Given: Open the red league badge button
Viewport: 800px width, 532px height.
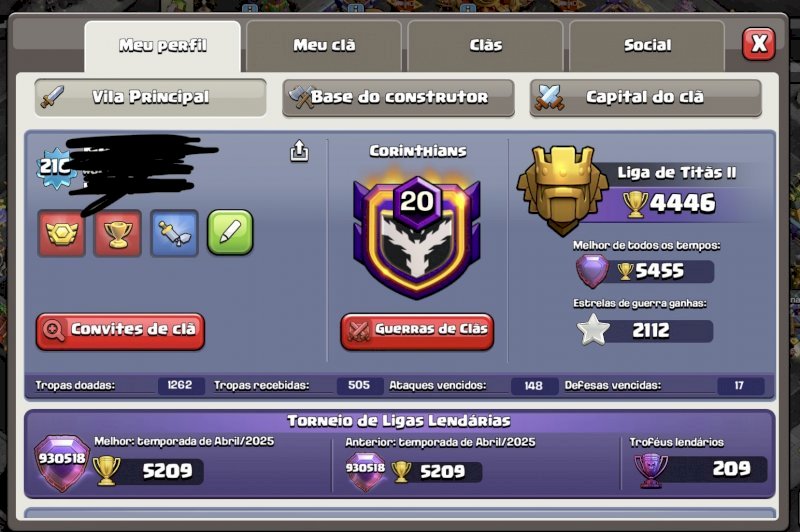Looking at the screenshot, I should coord(61,233).
